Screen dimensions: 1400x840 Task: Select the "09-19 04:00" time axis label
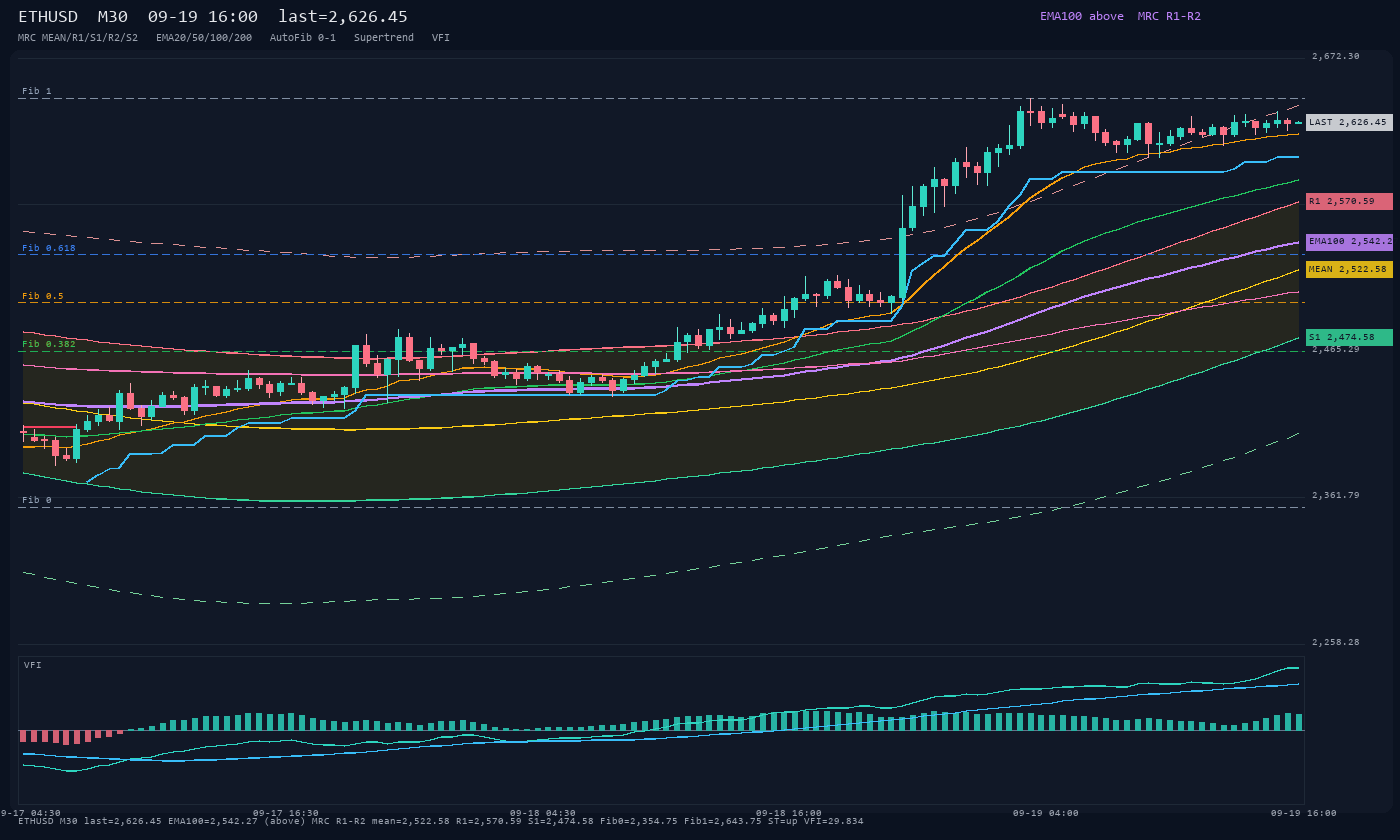click(1046, 813)
